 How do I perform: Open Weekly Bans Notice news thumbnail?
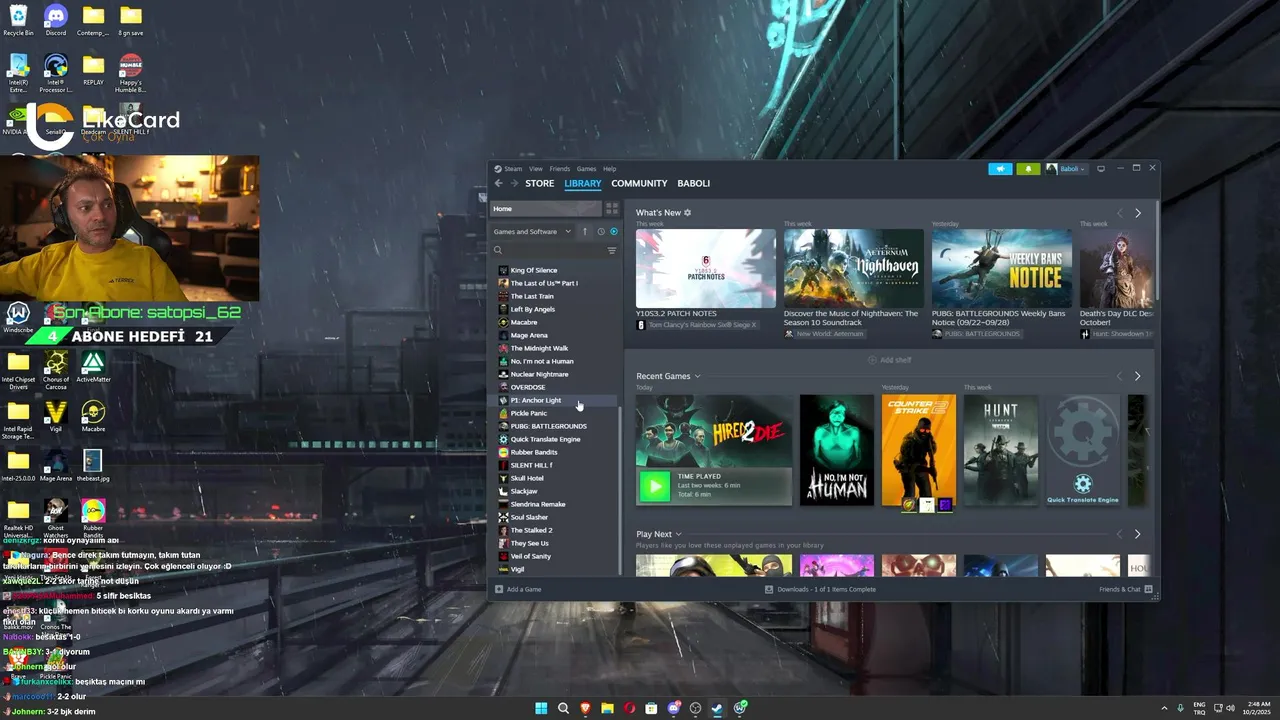pyautogui.click(x=1002, y=268)
